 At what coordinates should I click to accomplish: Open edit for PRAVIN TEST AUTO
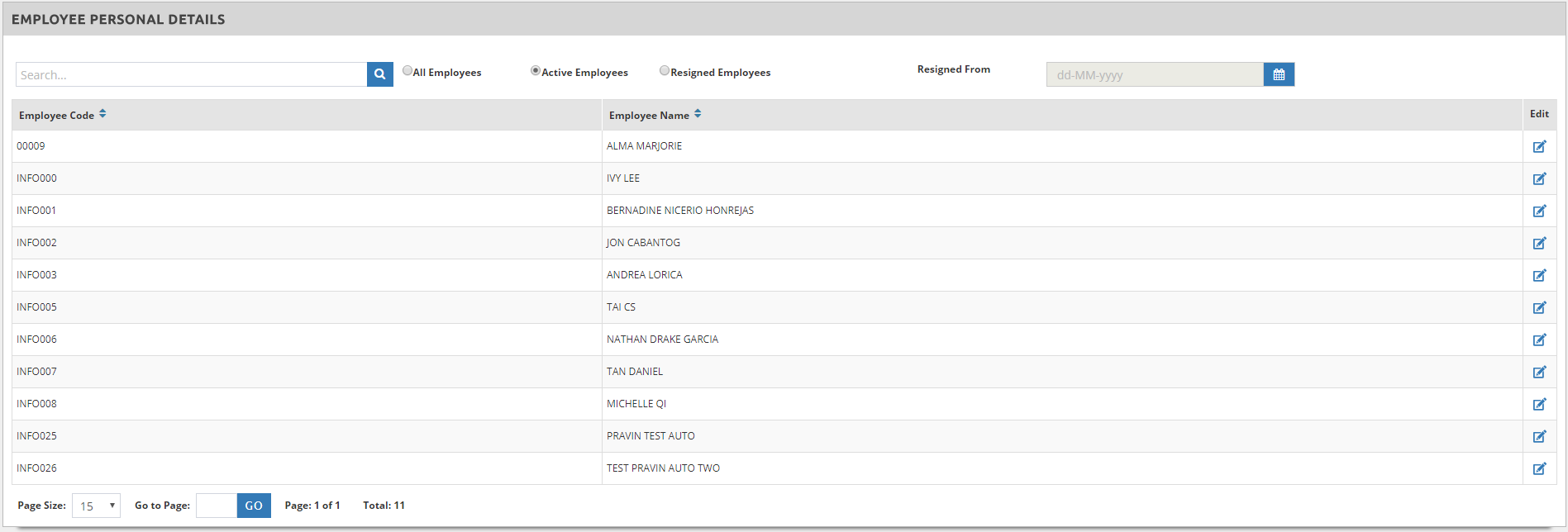tap(1539, 437)
